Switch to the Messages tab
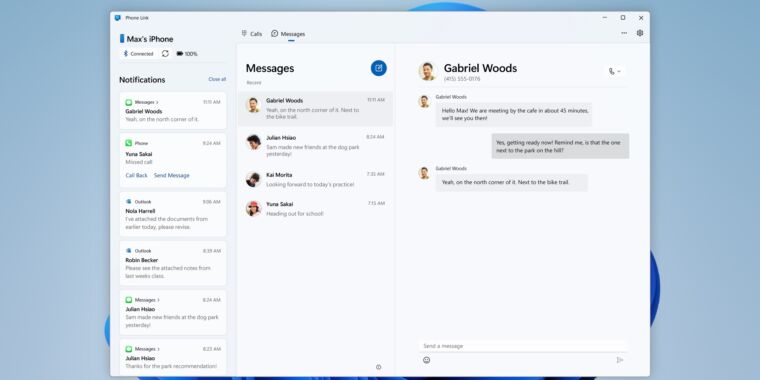This screenshot has width=760, height=380. [x=288, y=34]
